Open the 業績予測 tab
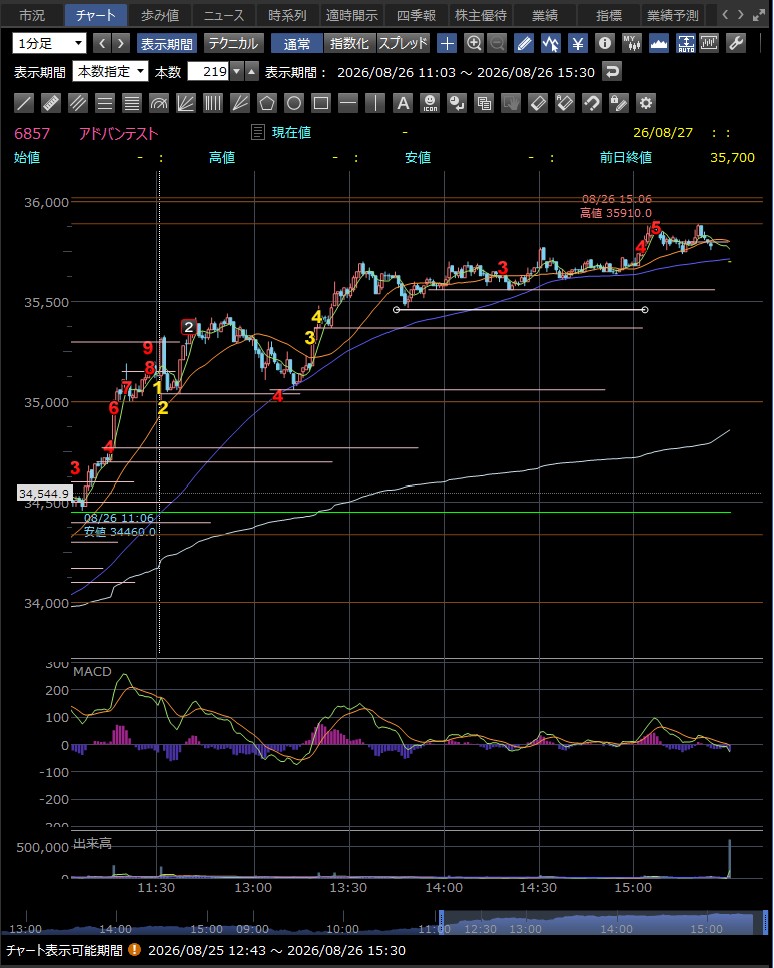 tap(673, 15)
